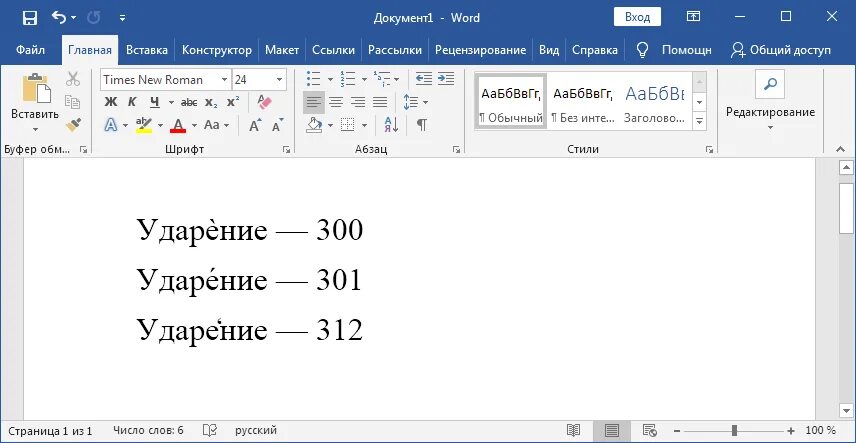Open the Справка tab

[595, 50]
